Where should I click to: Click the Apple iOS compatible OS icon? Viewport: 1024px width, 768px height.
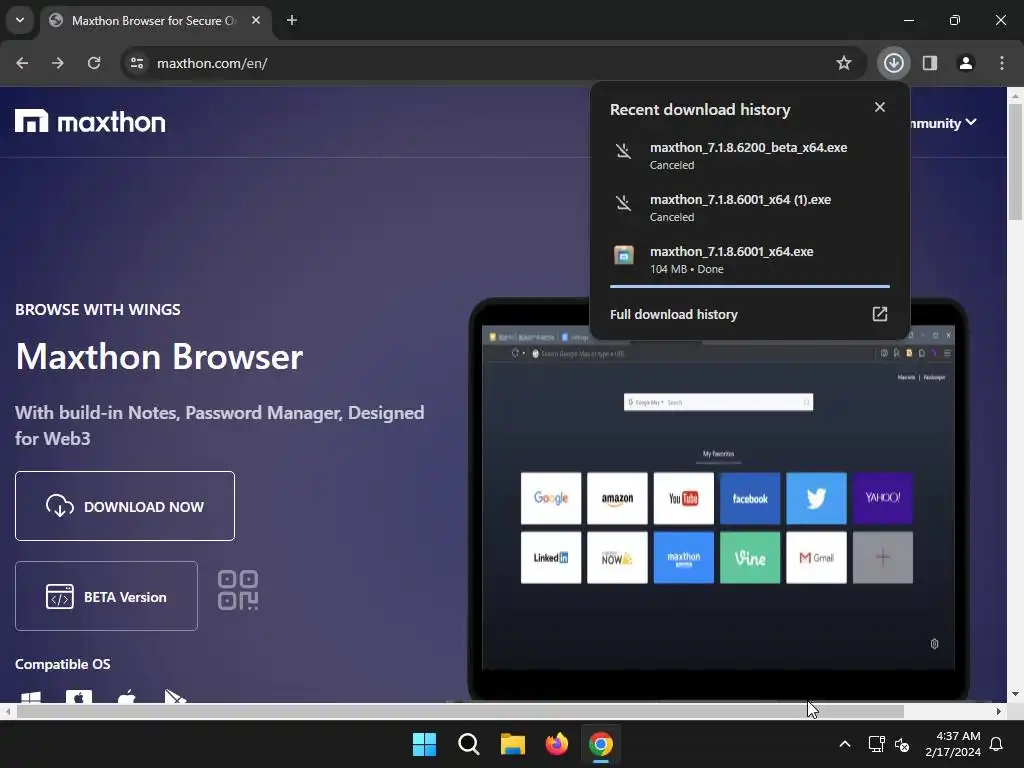127,696
